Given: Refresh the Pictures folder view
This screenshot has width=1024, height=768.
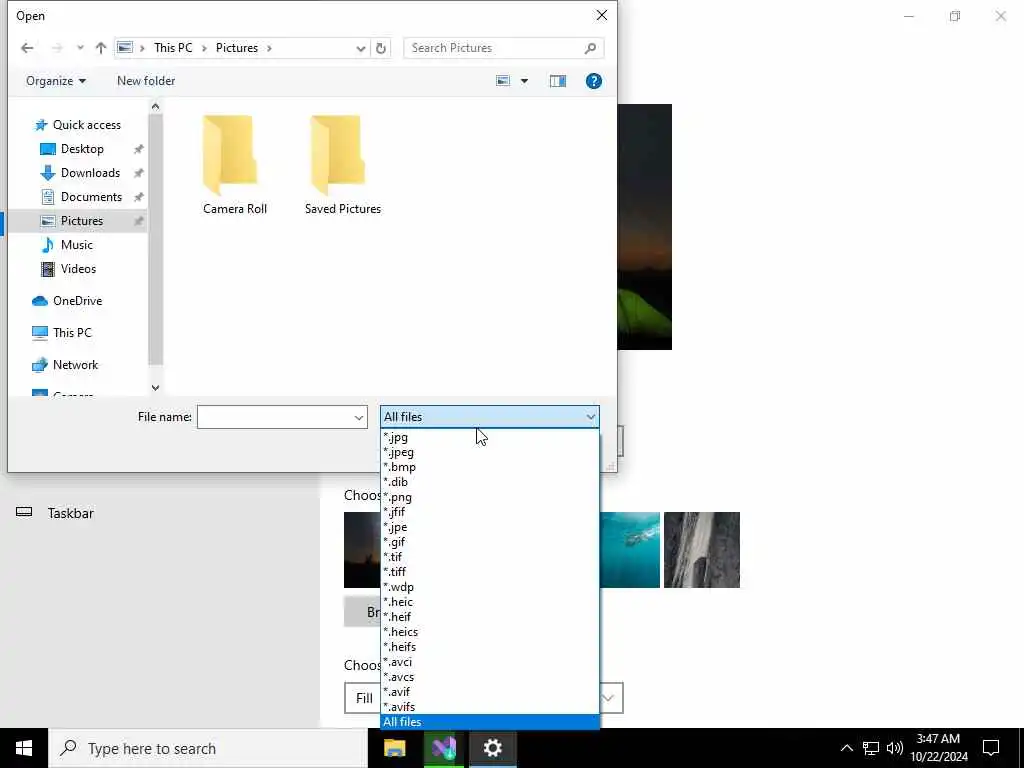Looking at the screenshot, I should pos(381,48).
